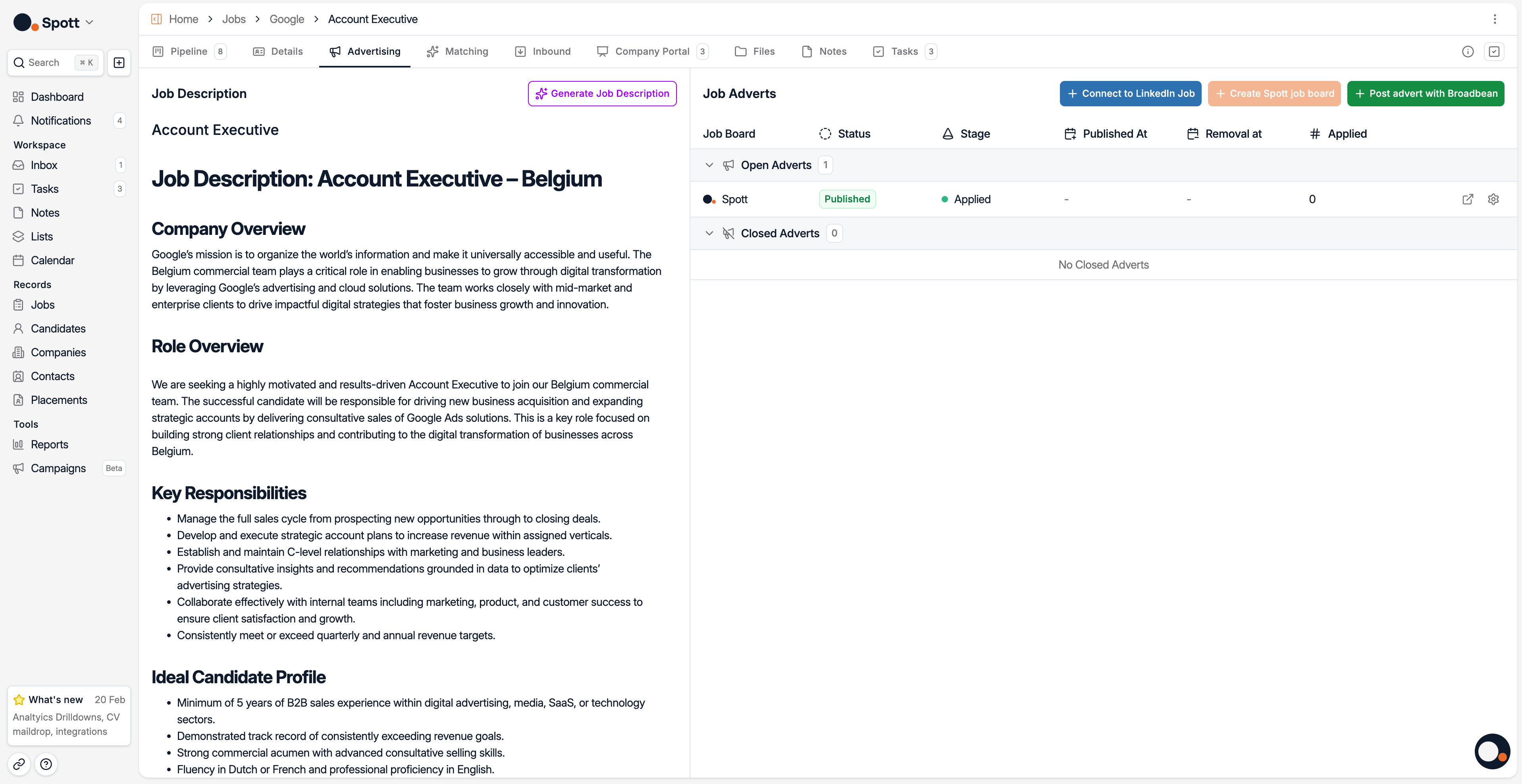Open Notifications in the sidebar
This screenshot has height=784, width=1522.
(69, 121)
